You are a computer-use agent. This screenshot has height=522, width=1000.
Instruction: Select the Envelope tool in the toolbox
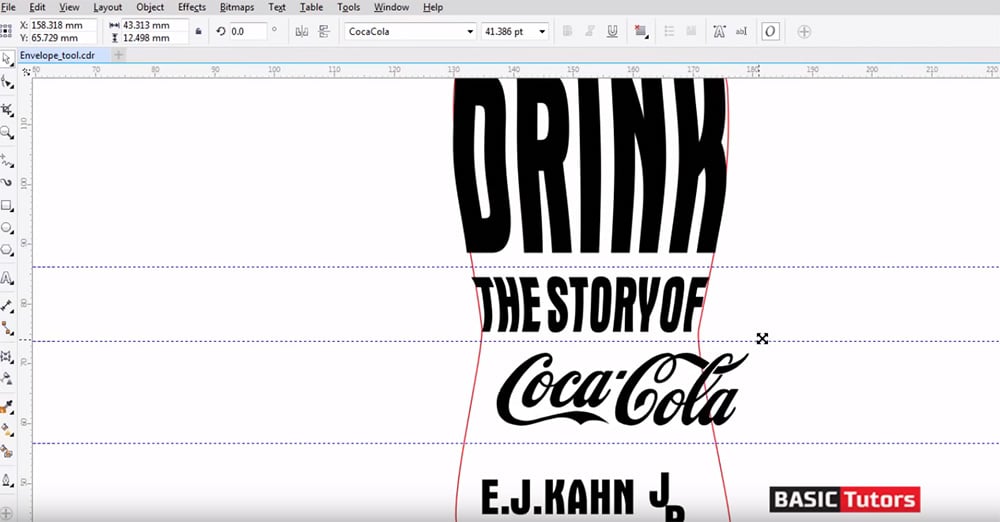coord(7,356)
